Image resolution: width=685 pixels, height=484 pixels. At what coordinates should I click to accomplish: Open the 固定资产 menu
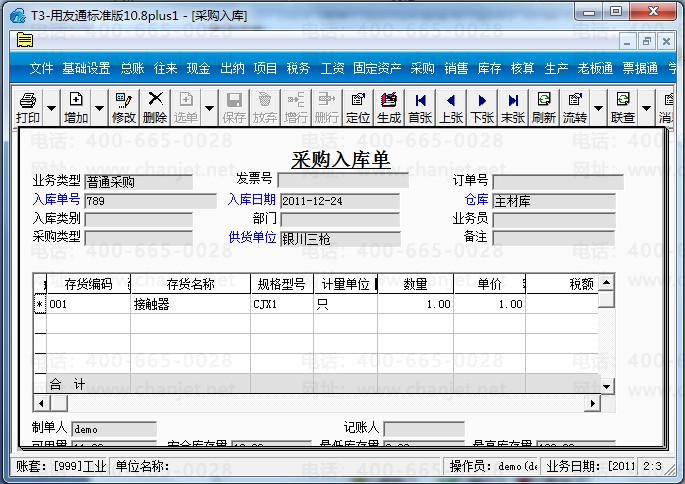(377, 68)
